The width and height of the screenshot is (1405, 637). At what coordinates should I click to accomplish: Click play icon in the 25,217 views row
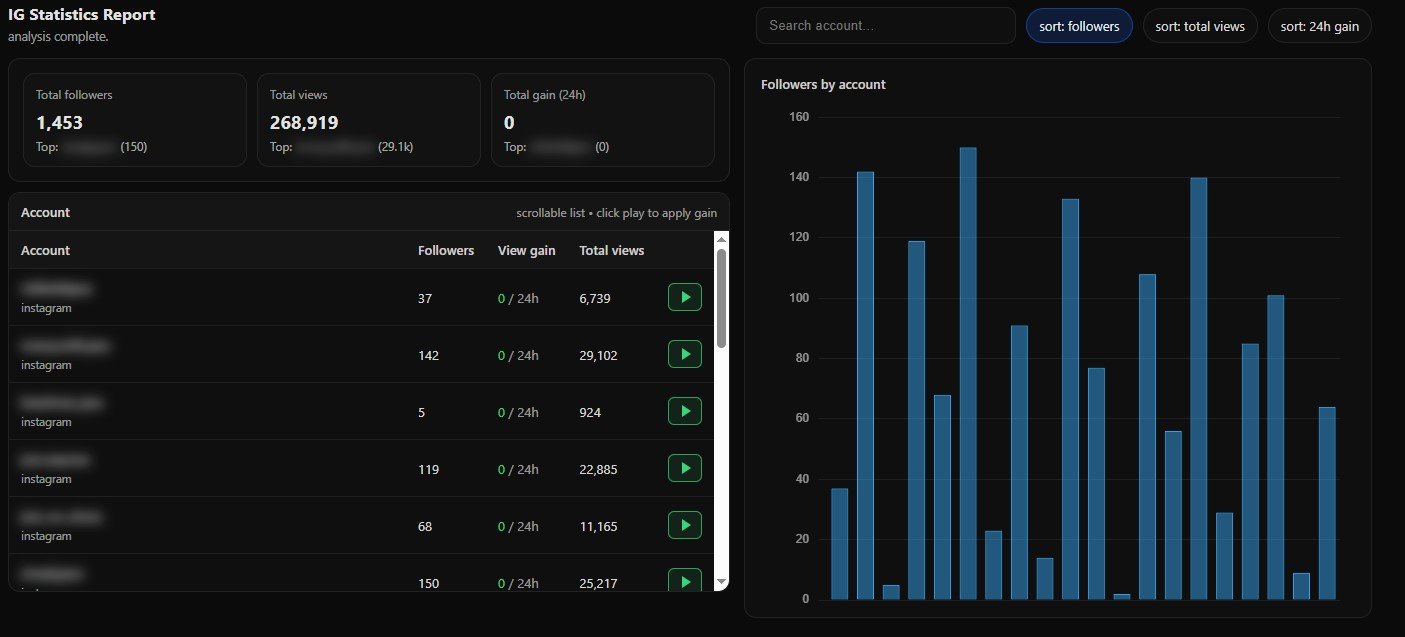(x=685, y=580)
